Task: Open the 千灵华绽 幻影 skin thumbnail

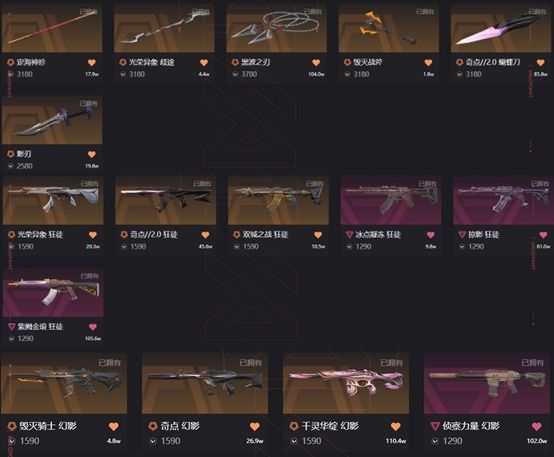Action: point(346,383)
